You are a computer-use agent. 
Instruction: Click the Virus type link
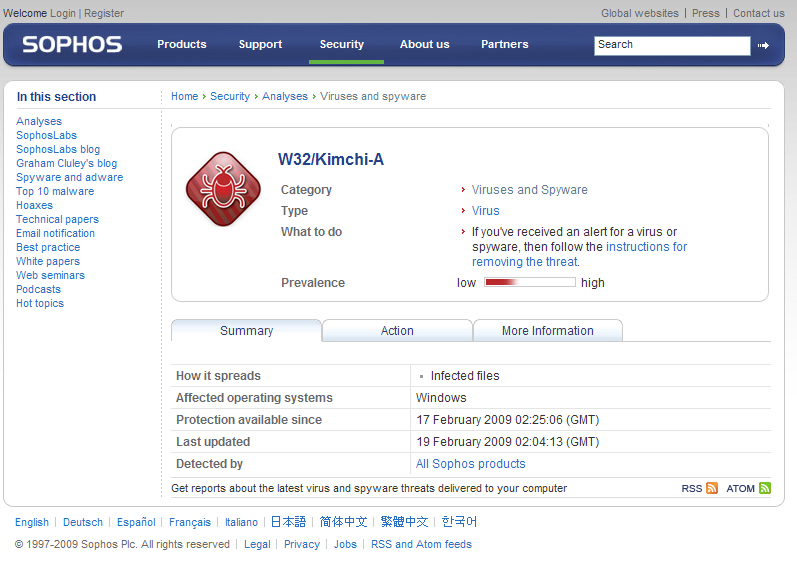coord(485,210)
